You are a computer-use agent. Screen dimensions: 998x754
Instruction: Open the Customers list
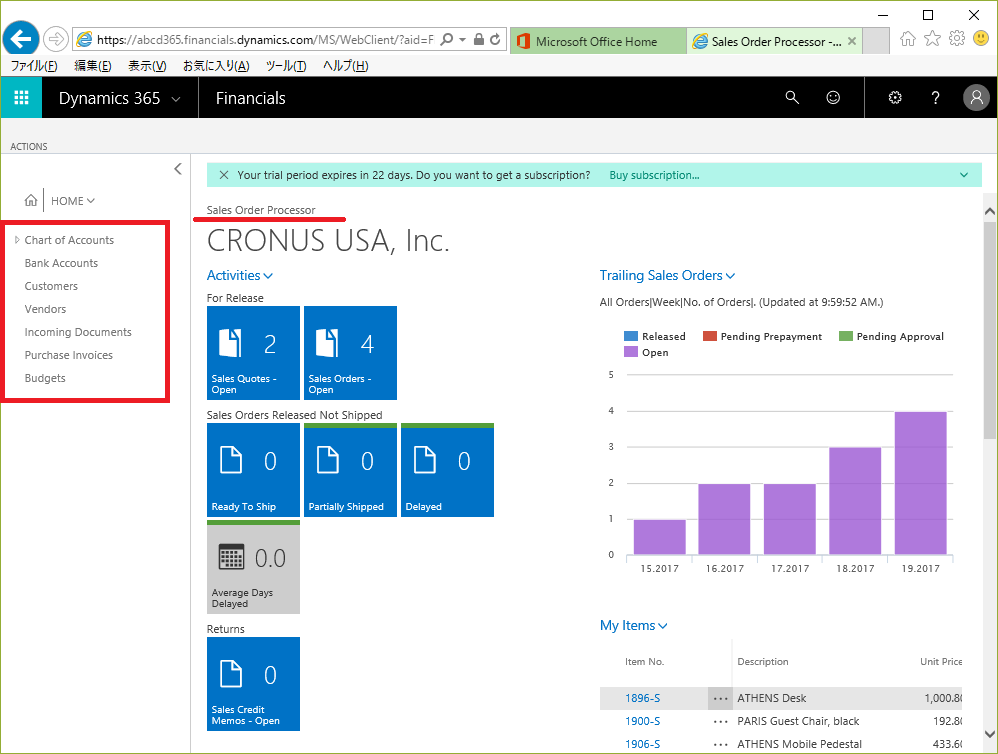click(51, 286)
